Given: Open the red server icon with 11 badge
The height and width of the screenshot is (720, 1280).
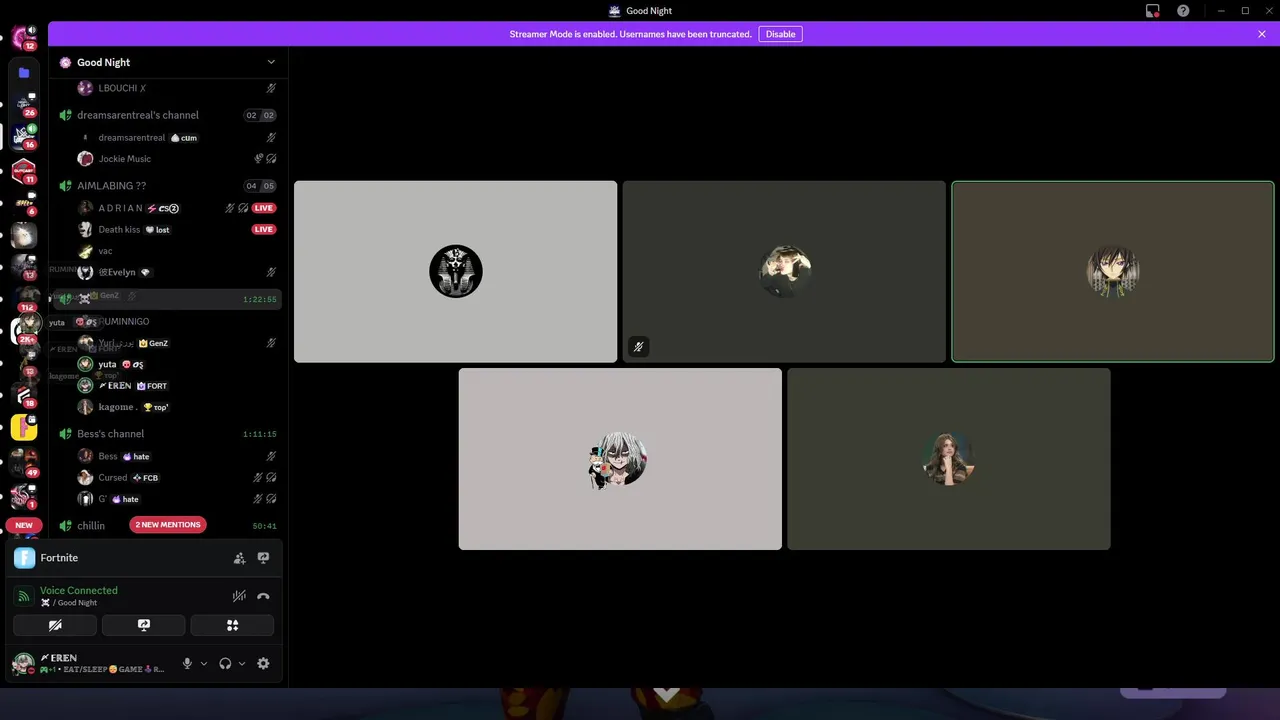Looking at the screenshot, I should point(24,171).
